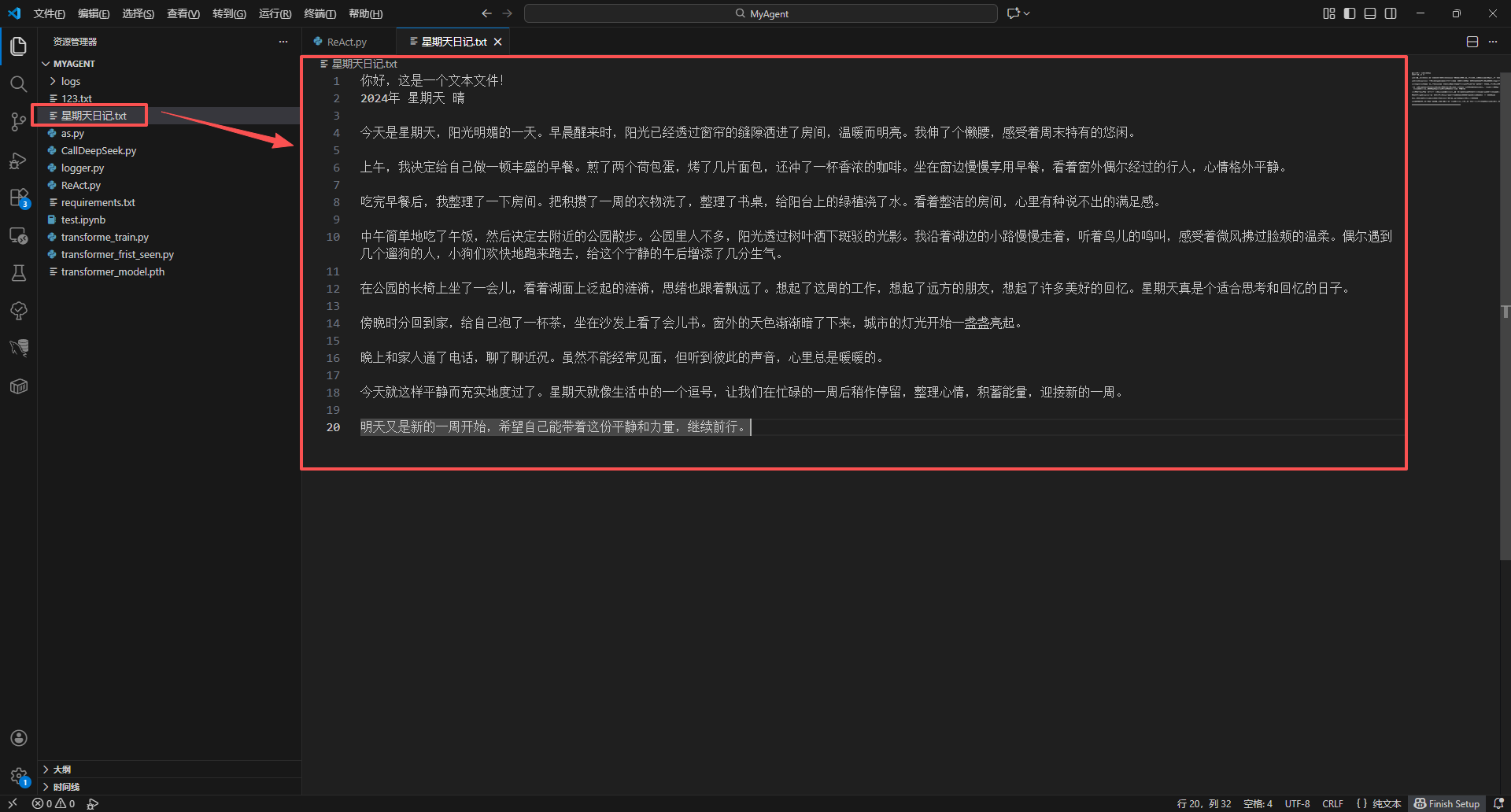The width and height of the screenshot is (1511, 812).
Task: Toggle the primary sidebar visibility
Action: tap(1349, 13)
